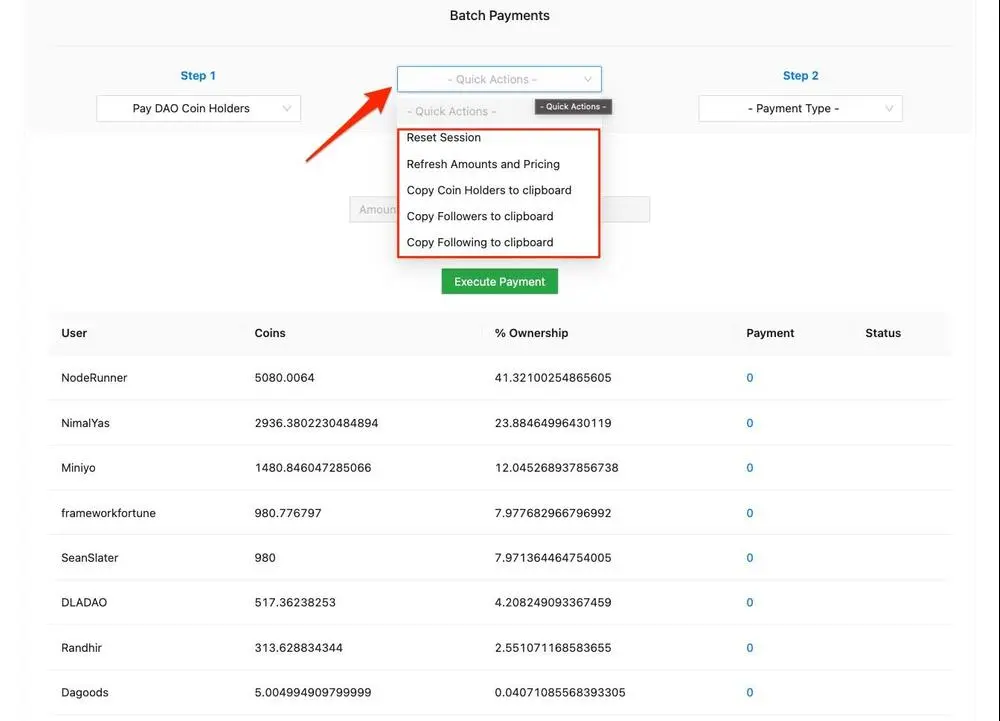Collapse the Quick Actions dropdown
The width and height of the screenshot is (1000, 721).
[499, 79]
